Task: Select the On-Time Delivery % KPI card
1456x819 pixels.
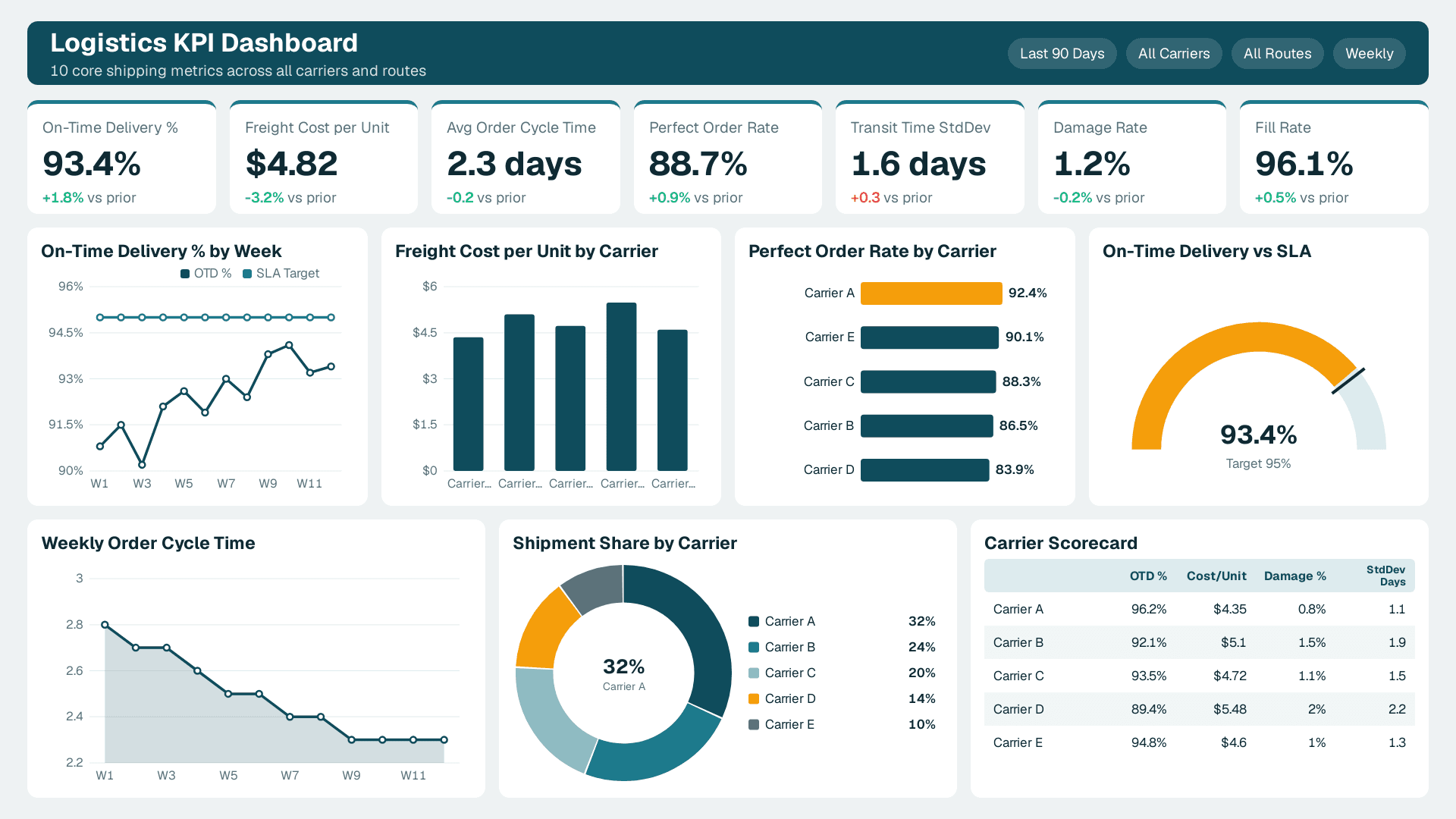Action: click(x=121, y=158)
